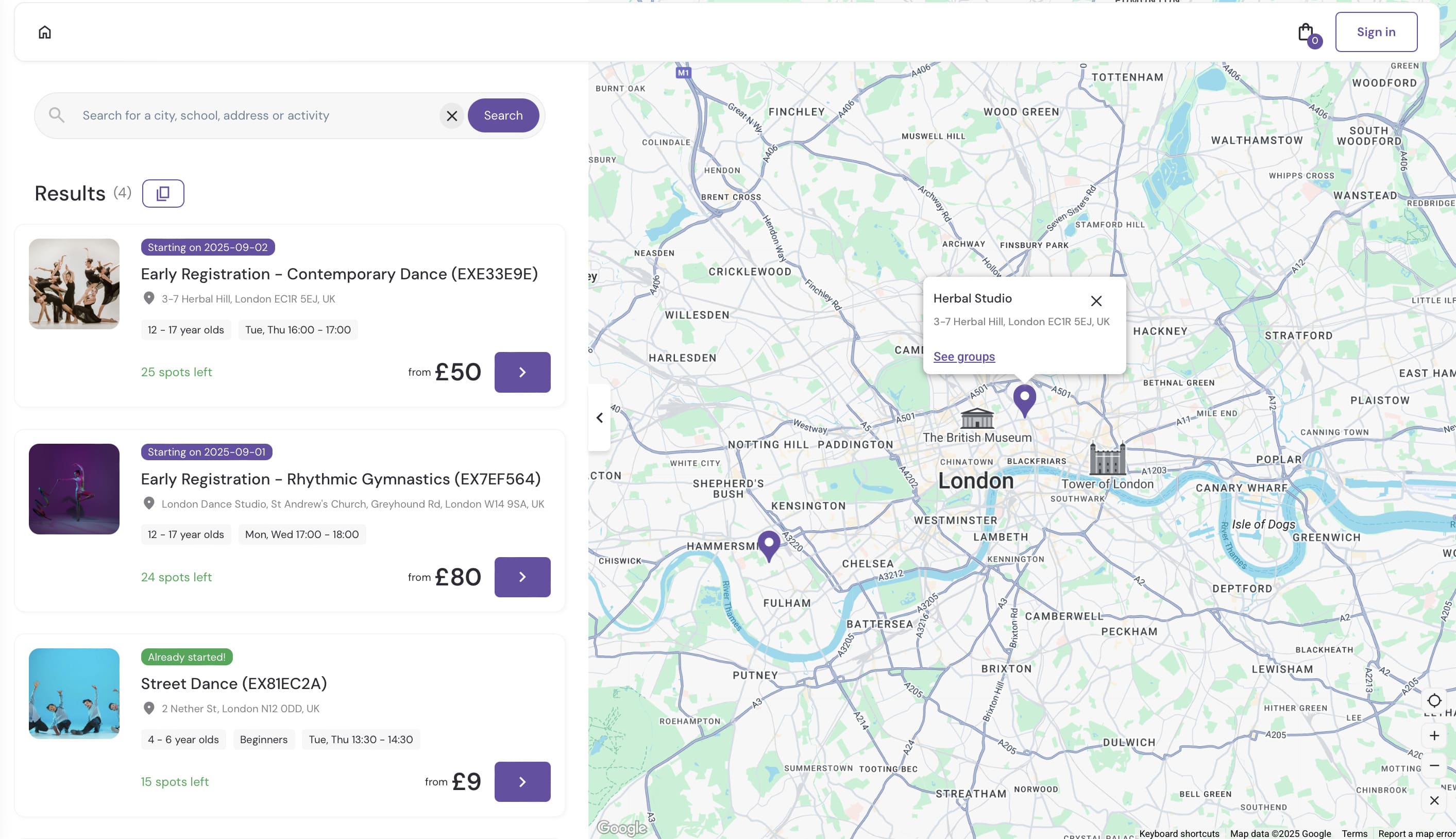Open Early Registration Contemporary Dance title
Image resolution: width=1456 pixels, height=839 pixels.
(339, 274)
